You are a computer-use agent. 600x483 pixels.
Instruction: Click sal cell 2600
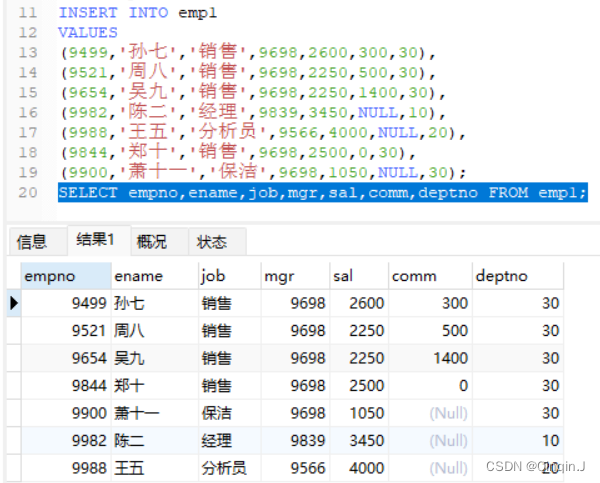pos(359,303)
